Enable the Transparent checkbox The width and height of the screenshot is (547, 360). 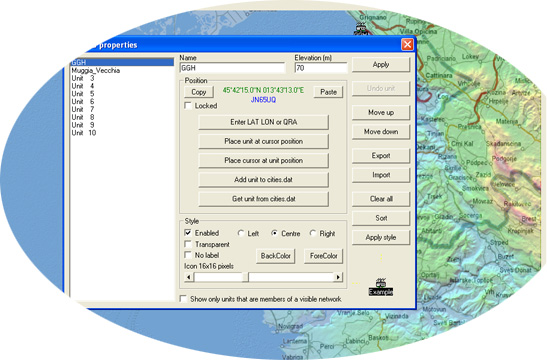point(188,244)
